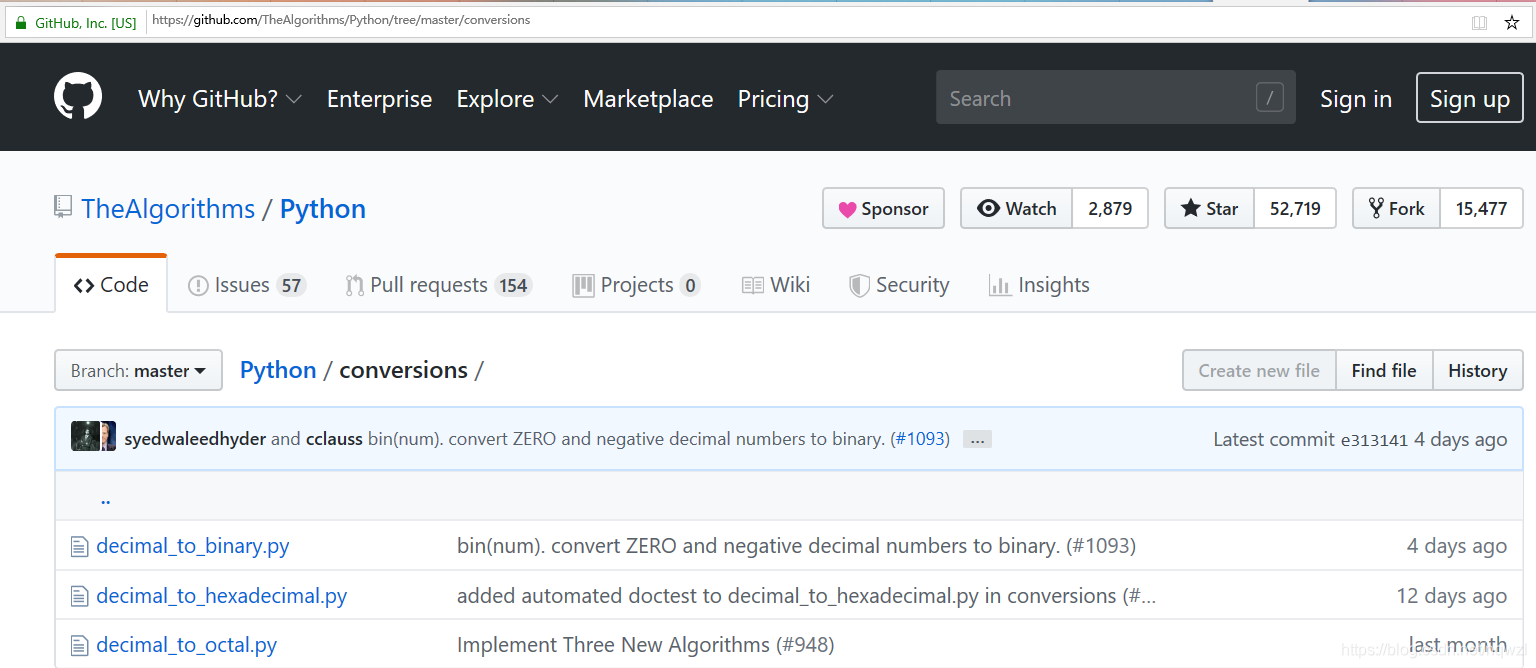This screenshot has height=668, width=1536.
Task: Click the browser address bar URL
Action: point(341,20)
